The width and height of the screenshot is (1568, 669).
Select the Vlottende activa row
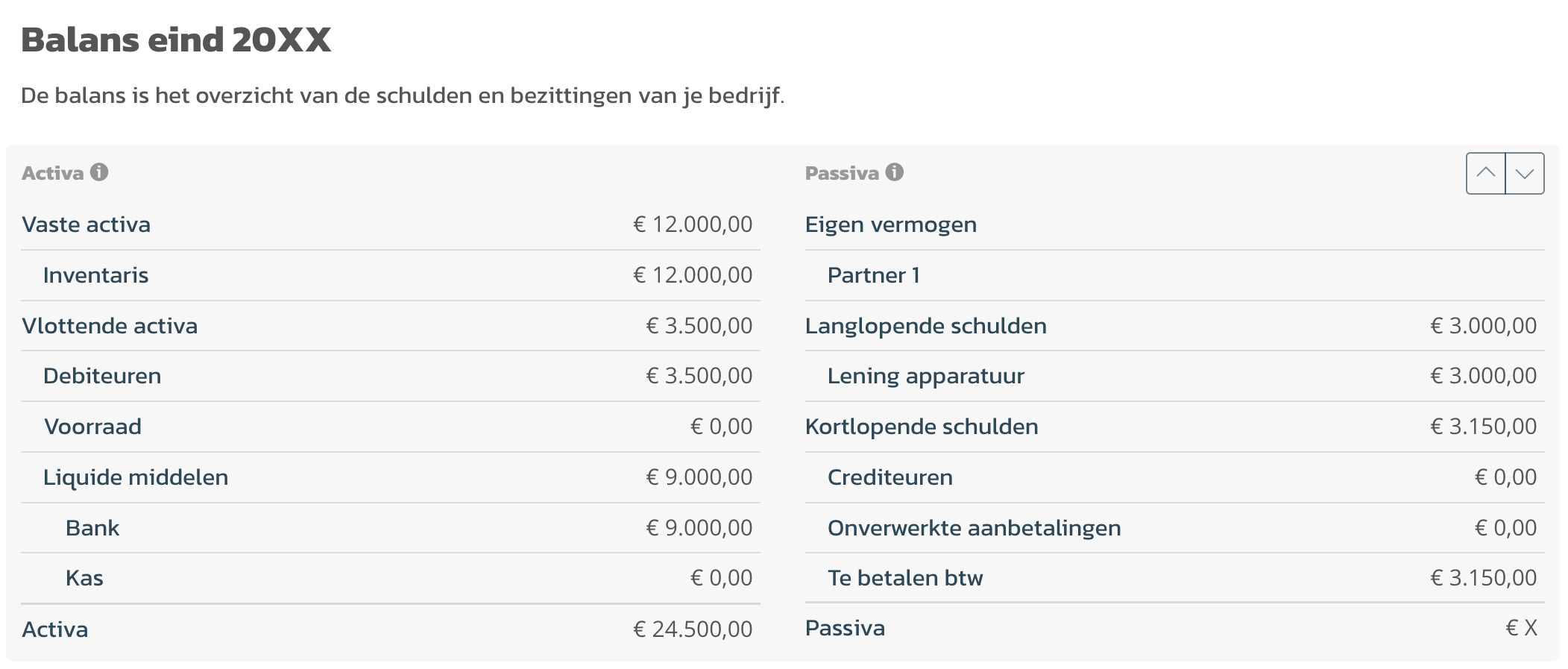pyautogui.click(x=391, y=326)
